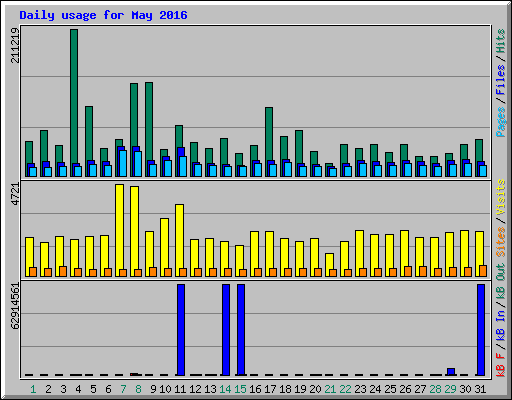Click the blue kB In bar for day 15
The height and width of the screenshot is (400, 512).
tap(241, 330)
